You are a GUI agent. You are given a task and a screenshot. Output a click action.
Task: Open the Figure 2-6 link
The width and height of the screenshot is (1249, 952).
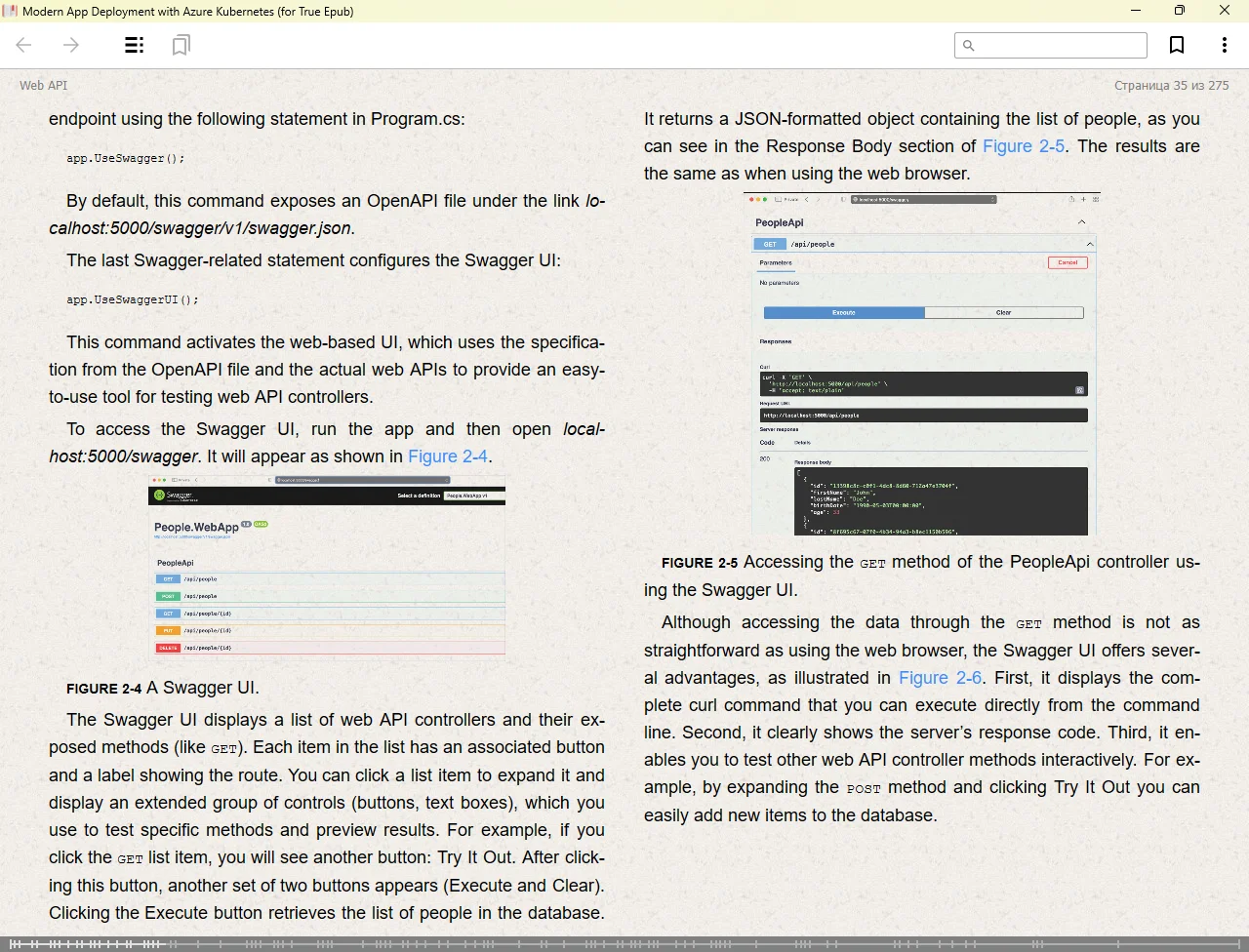(x=940, y=678)
